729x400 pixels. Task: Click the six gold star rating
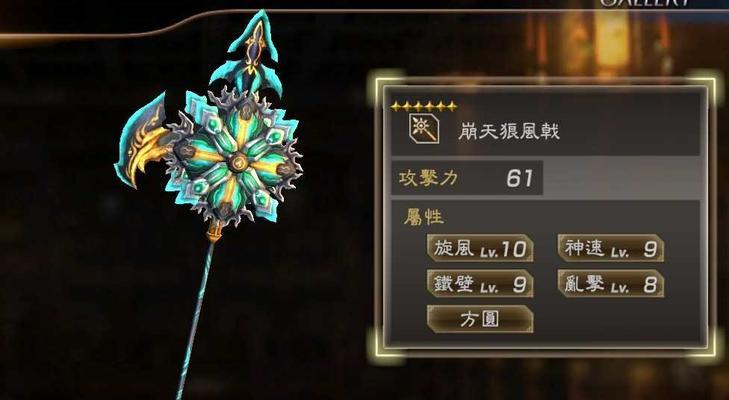(x=424, y=107)
